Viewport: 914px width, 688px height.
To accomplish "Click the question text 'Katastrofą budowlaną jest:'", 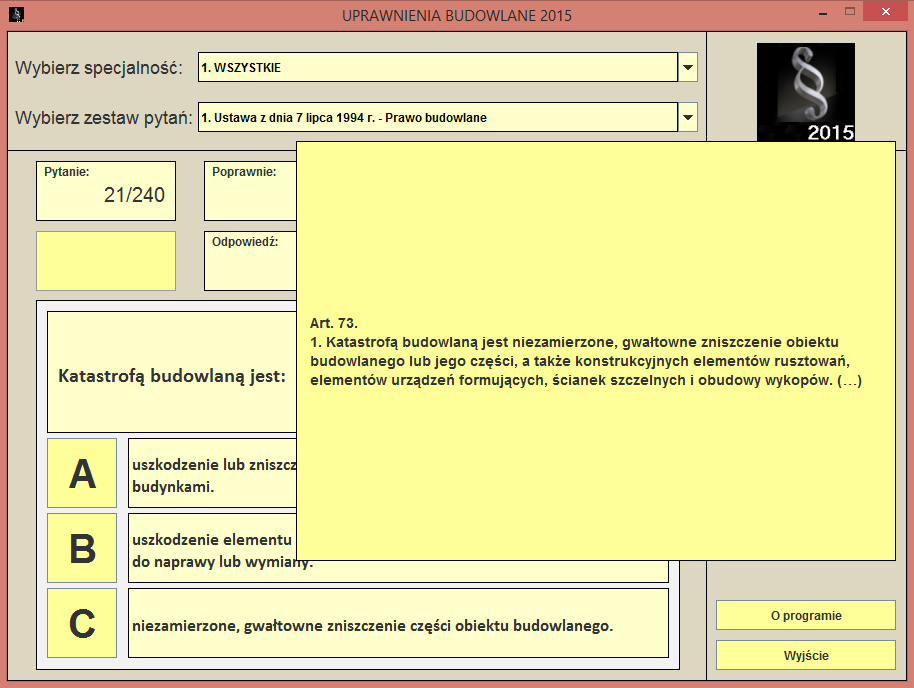I will [172, 376].
